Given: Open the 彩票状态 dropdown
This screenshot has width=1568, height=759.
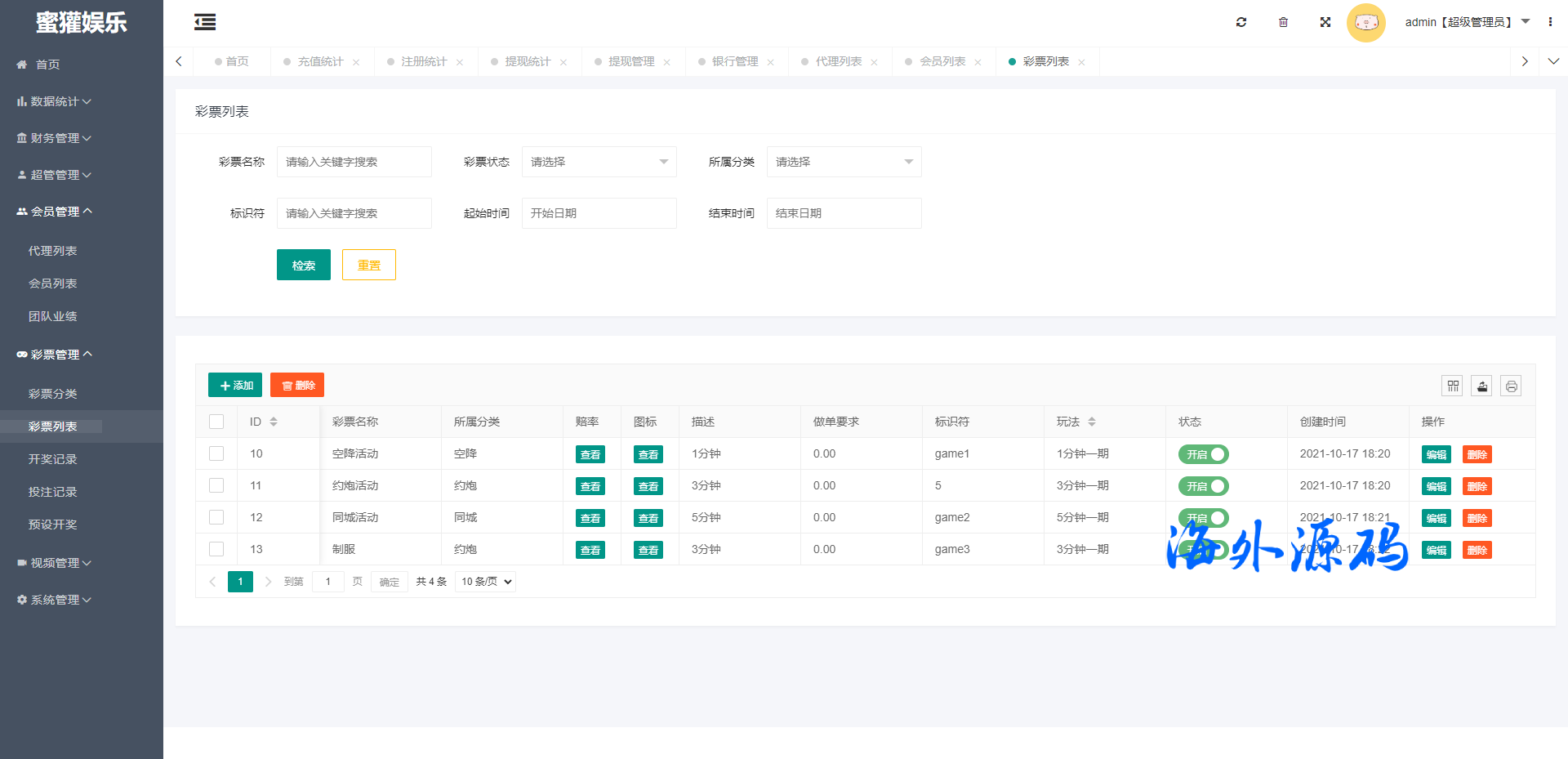Looking at the screenshot, I should pyautogui.click(x=599, y=162).
